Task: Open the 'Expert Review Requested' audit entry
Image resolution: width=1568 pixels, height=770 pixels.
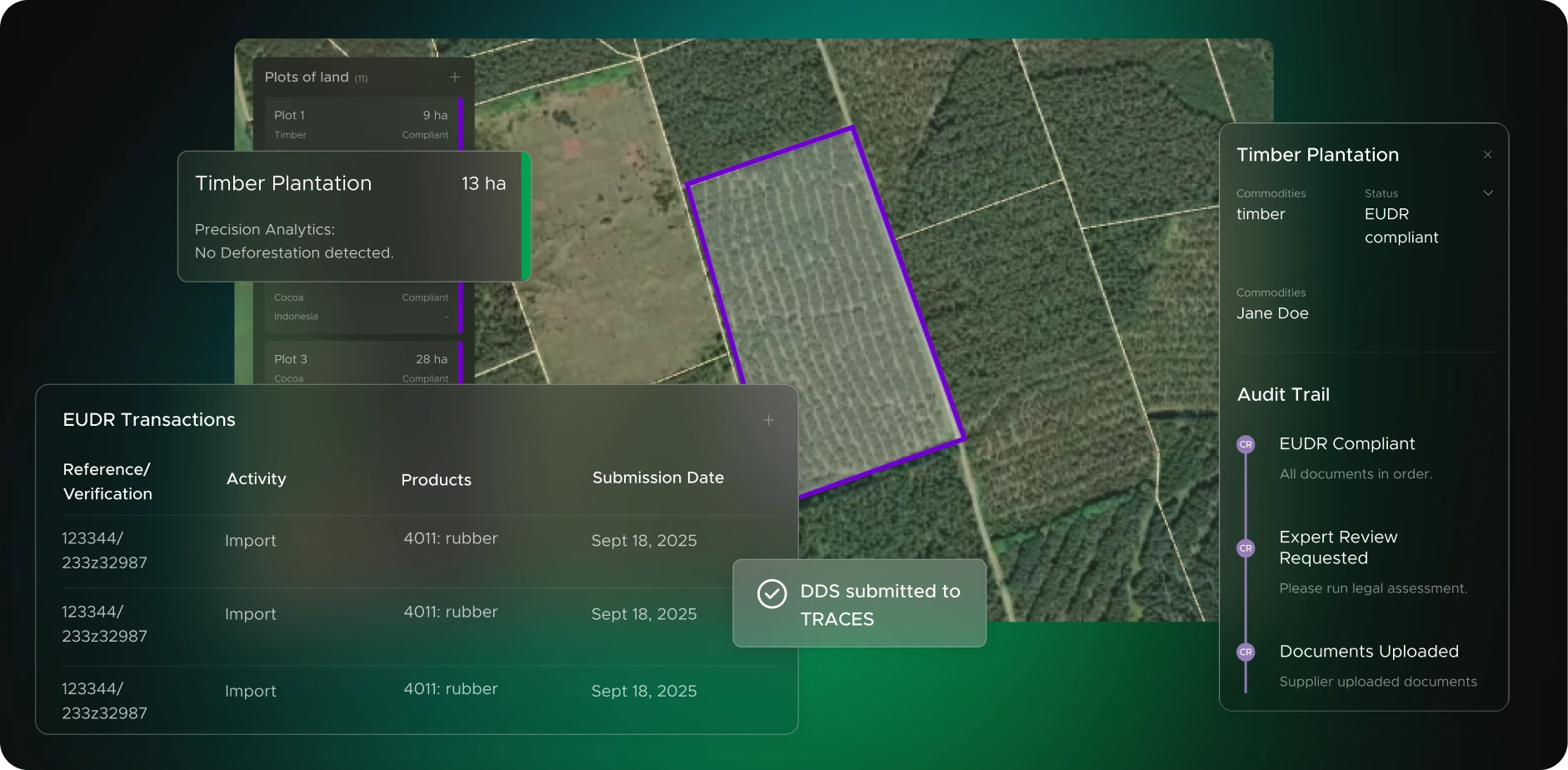Action: click(1338, 547)
